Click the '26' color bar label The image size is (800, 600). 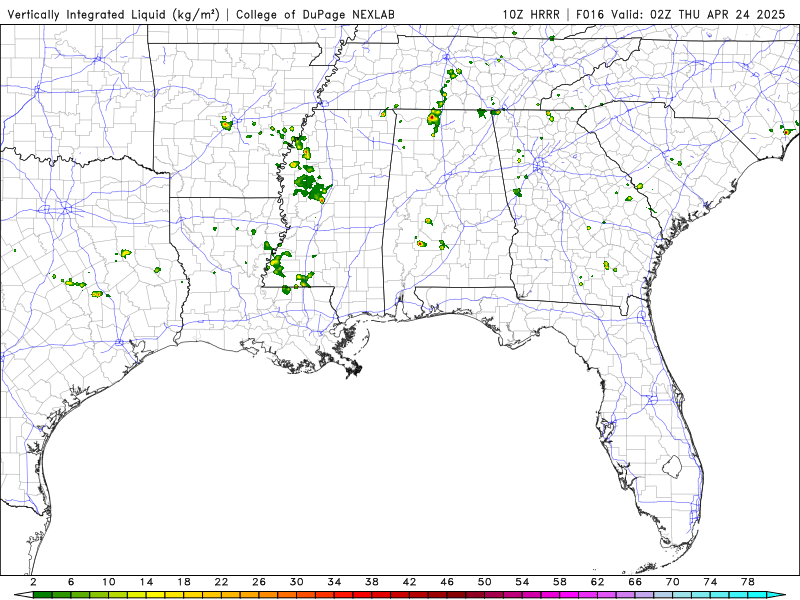point(259,582)
